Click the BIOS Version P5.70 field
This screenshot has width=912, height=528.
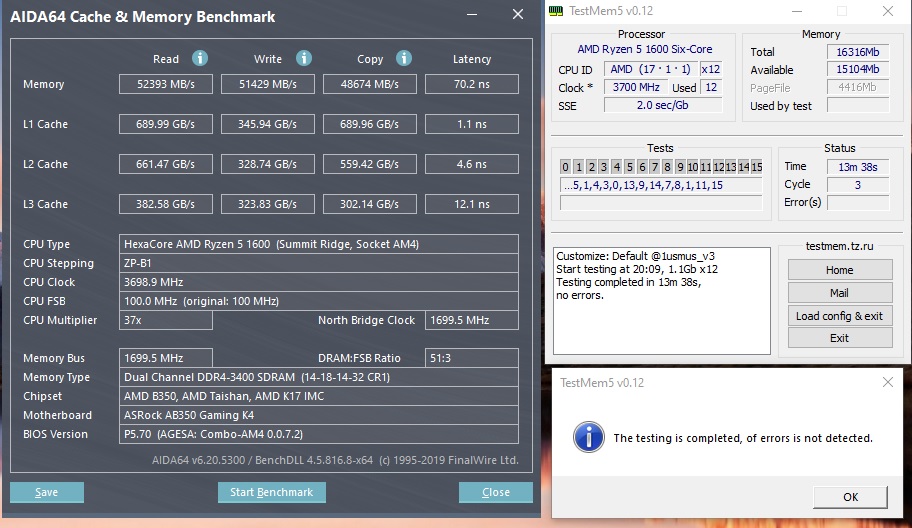click(319, 434)
